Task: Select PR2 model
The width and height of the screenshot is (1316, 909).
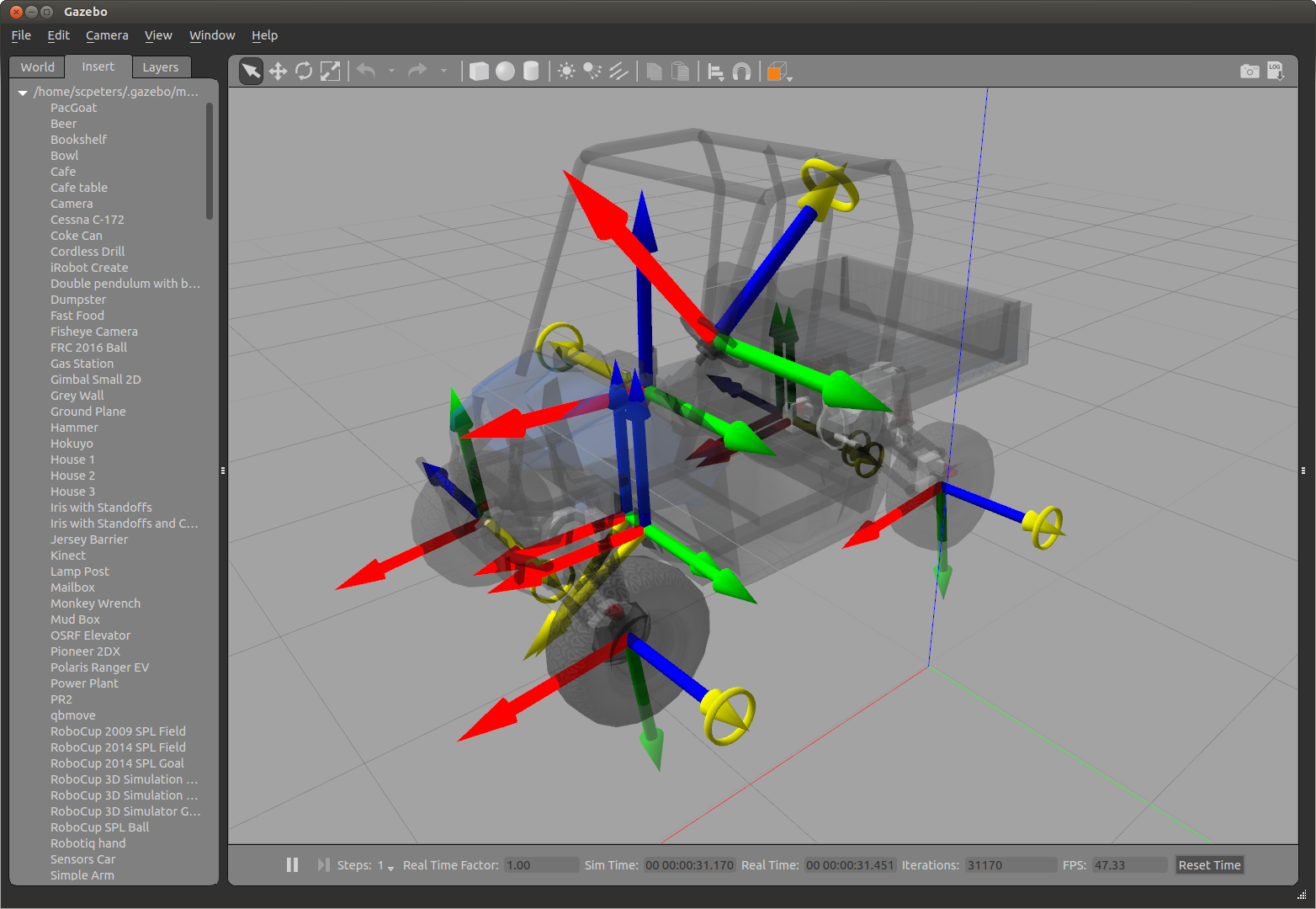Action: 61,699
